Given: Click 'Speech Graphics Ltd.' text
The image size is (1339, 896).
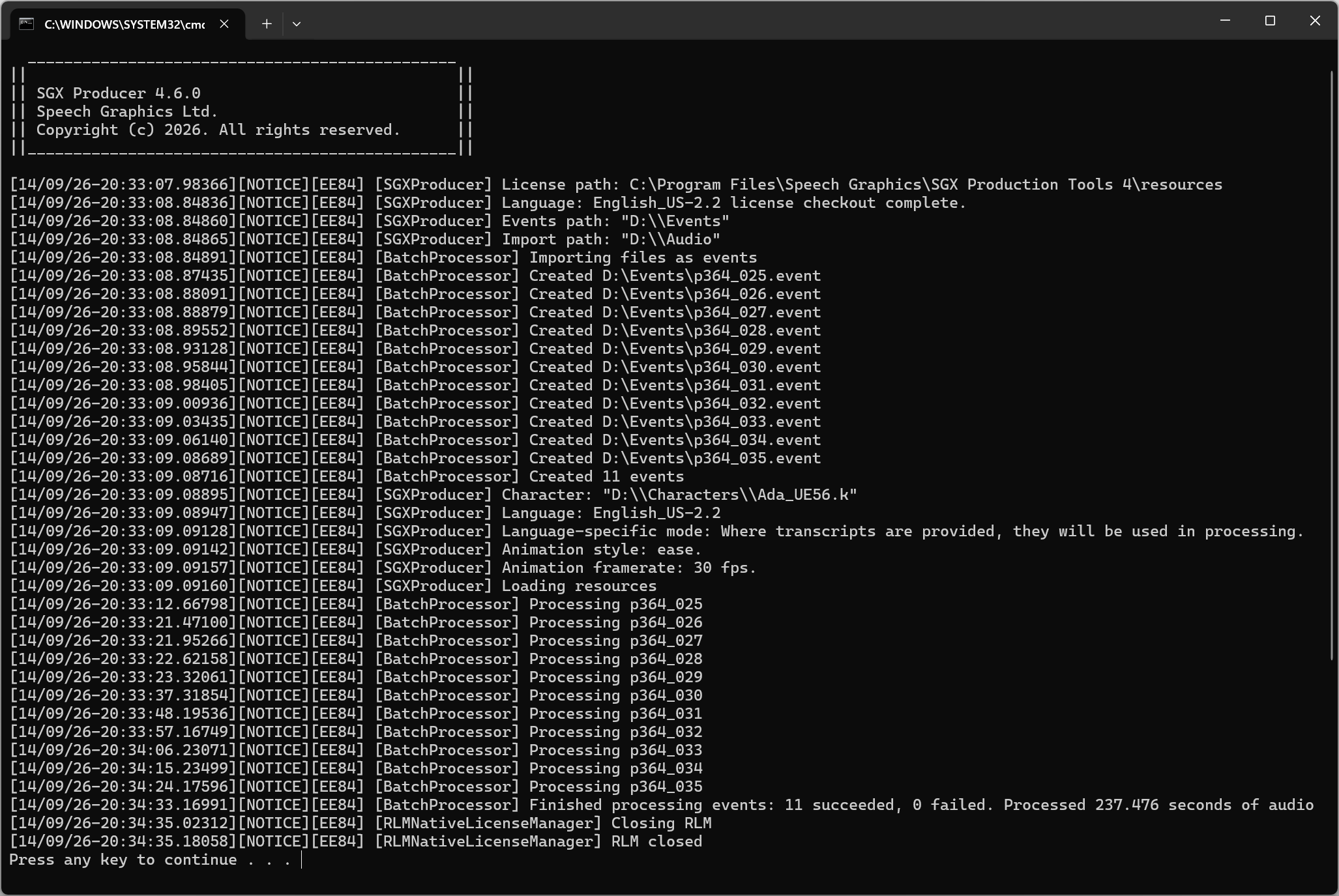Looking at the screenshot, I should 127,111.
